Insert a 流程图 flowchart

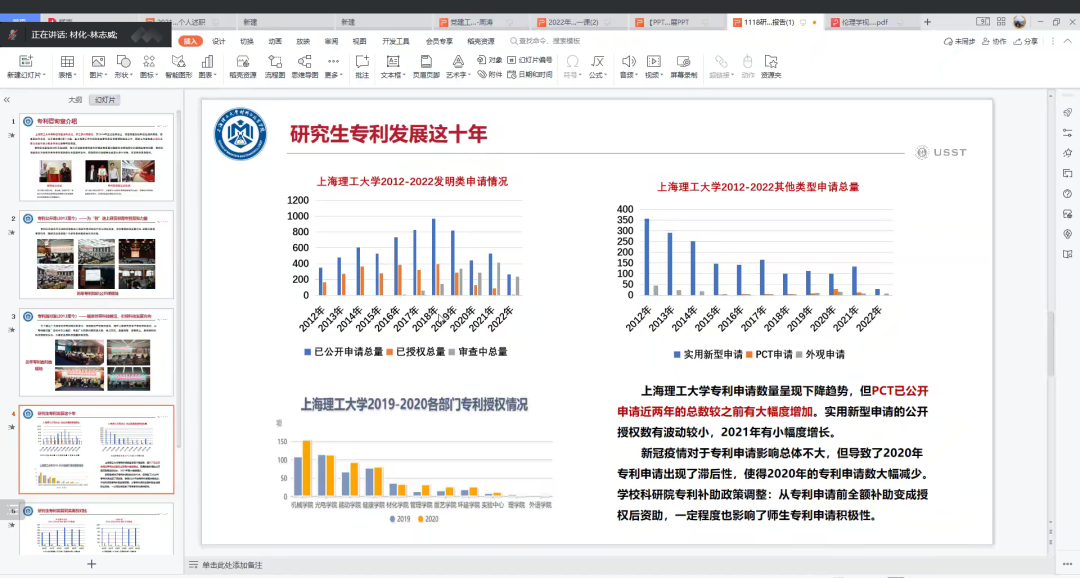[275, 67]
